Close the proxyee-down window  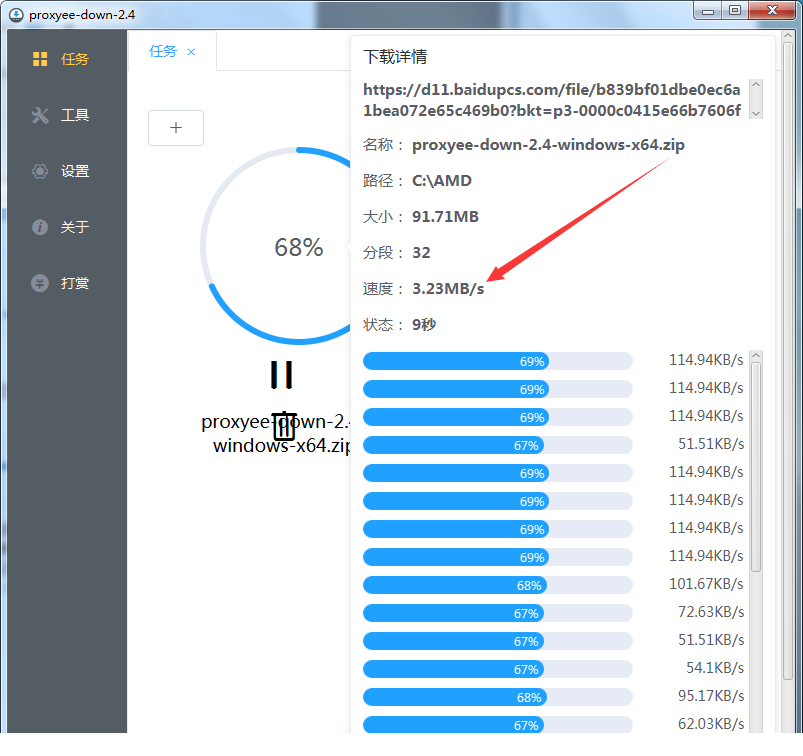(772, 11)
